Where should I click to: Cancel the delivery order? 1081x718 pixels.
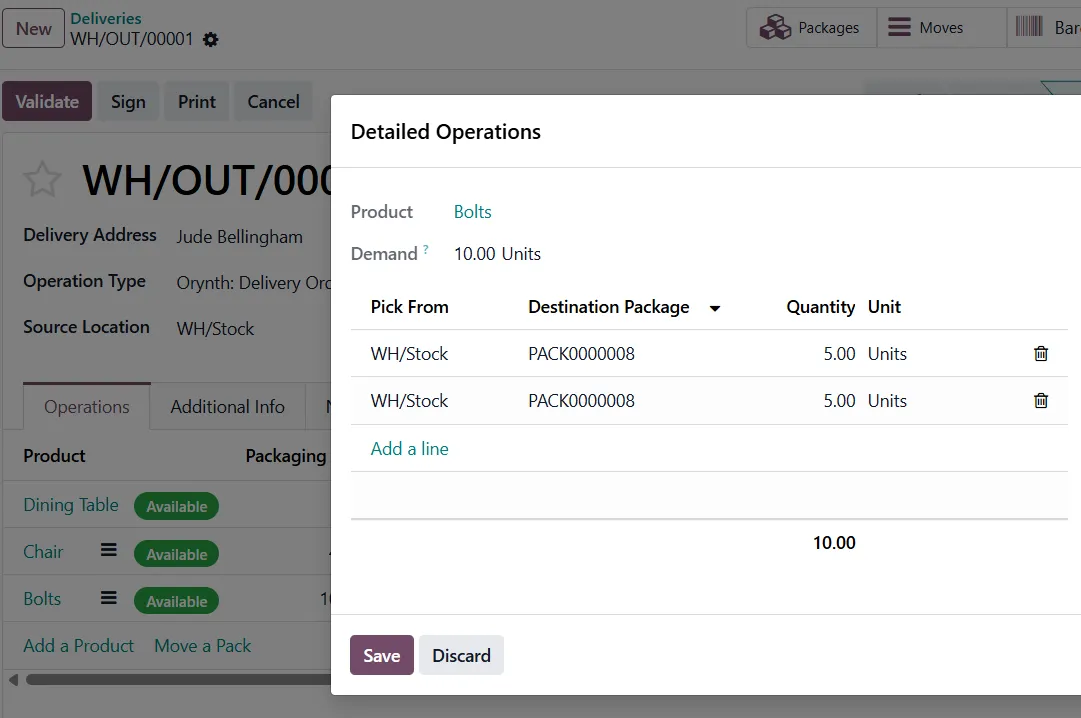click(x=273, y=101)
